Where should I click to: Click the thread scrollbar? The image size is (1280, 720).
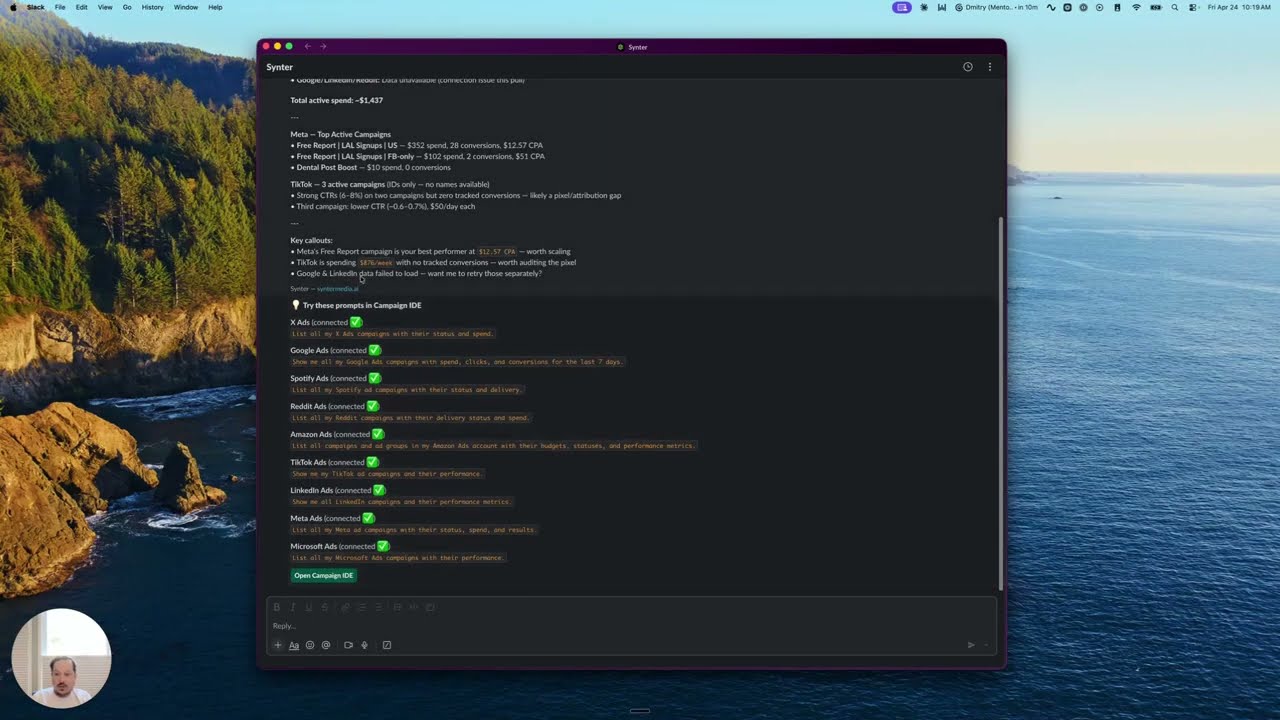point(1000,403)
